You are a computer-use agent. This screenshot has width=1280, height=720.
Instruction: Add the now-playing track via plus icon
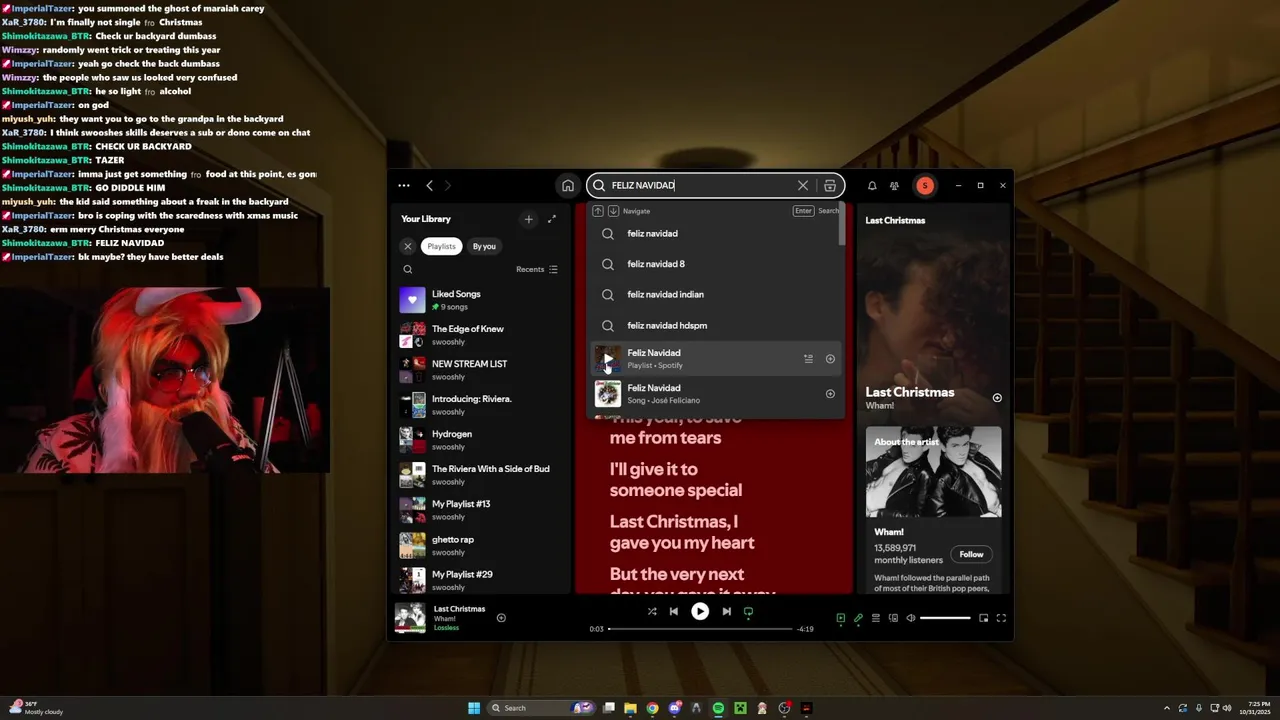coord(501,618)
